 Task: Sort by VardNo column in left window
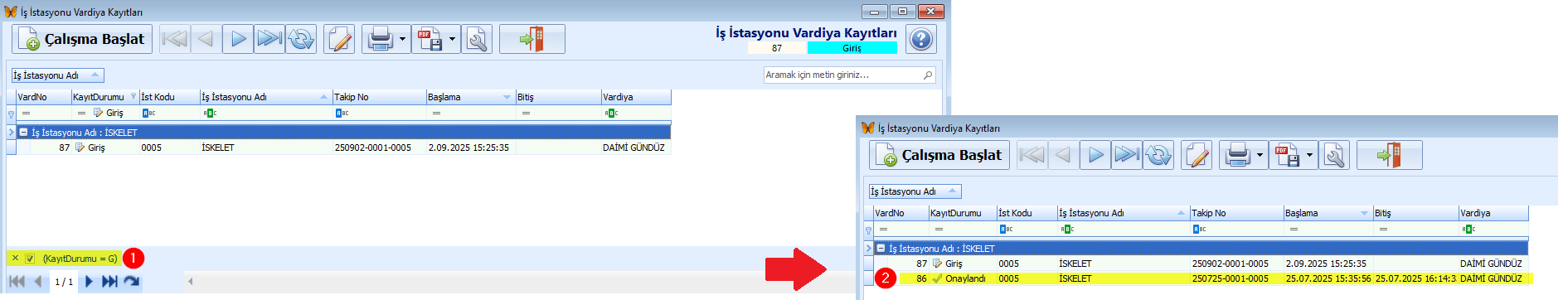point(43,97)
